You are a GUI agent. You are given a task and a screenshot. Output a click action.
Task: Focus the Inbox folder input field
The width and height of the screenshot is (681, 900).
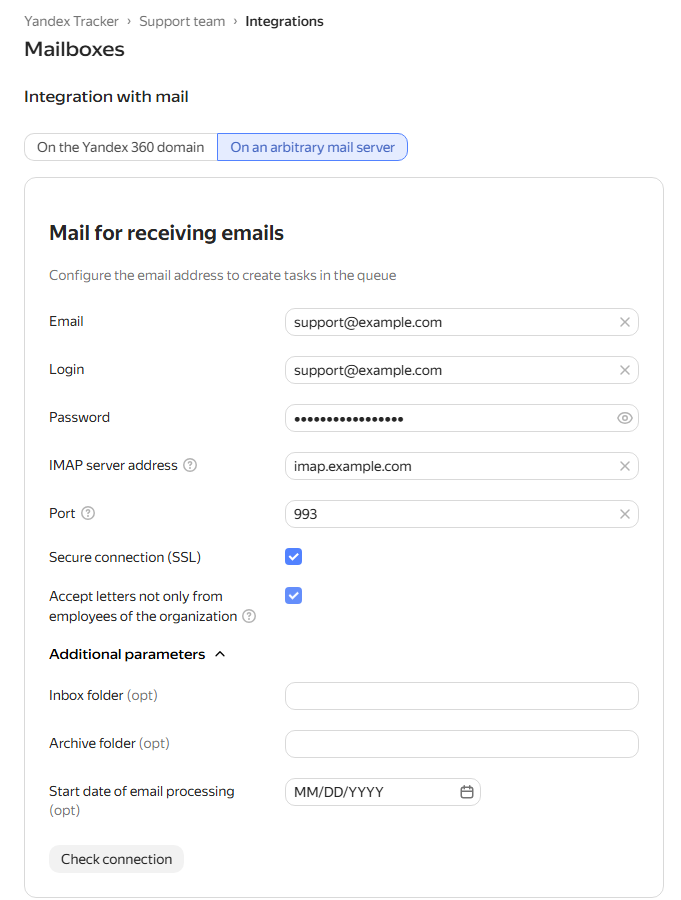click(462, 696)
